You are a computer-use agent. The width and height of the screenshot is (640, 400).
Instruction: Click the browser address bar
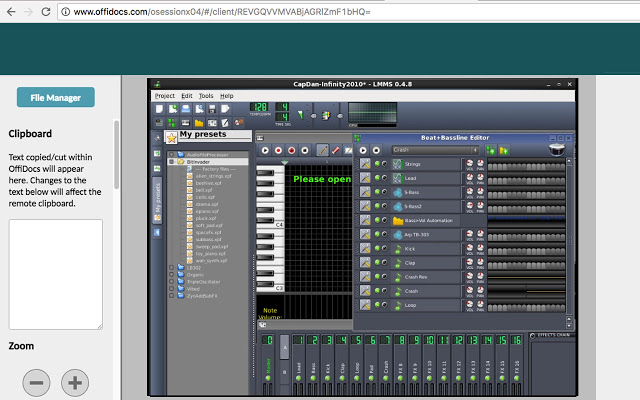coord(351,12)
